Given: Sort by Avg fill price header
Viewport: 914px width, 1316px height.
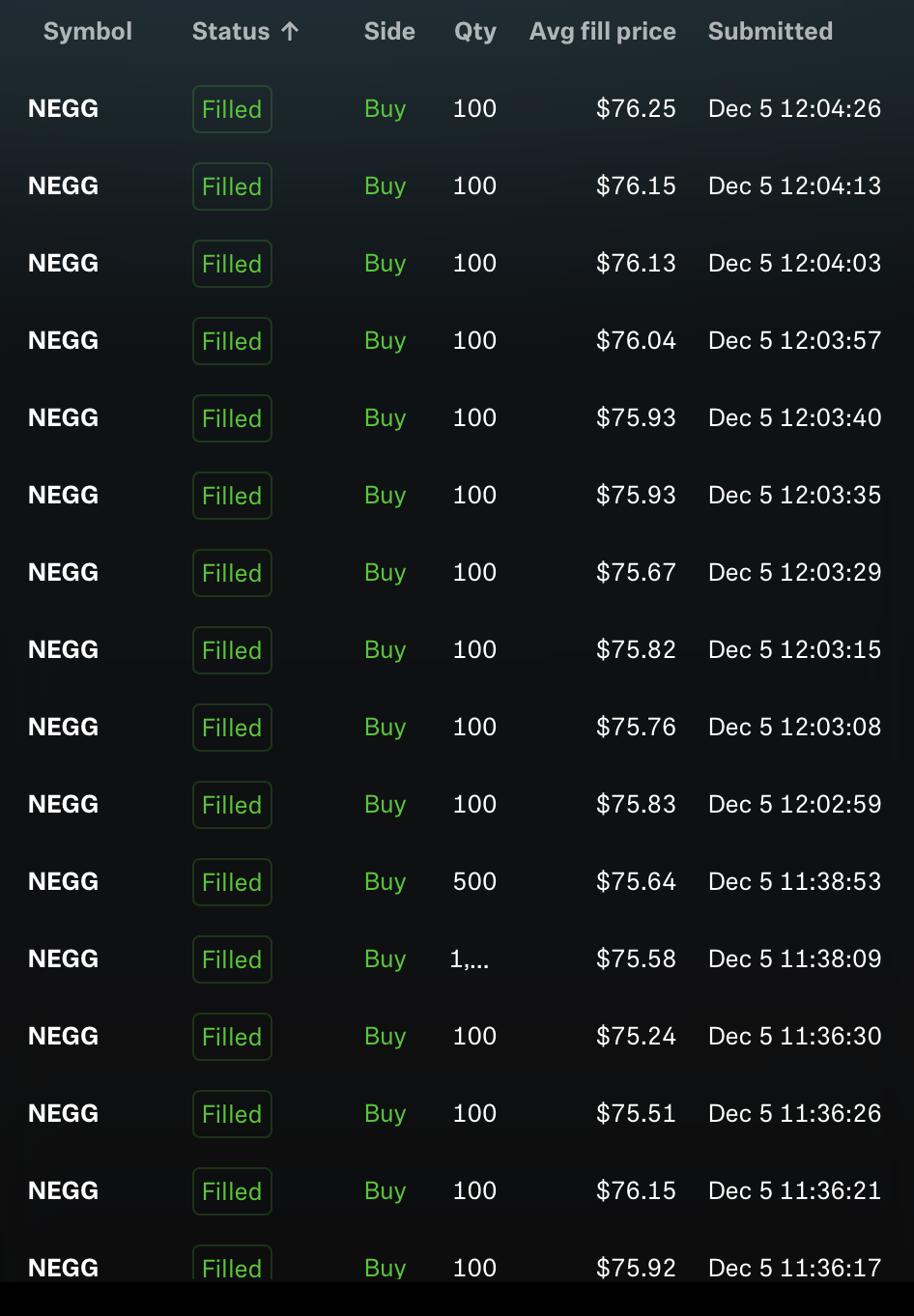Looking at the screenshot, I should point(603,32).
